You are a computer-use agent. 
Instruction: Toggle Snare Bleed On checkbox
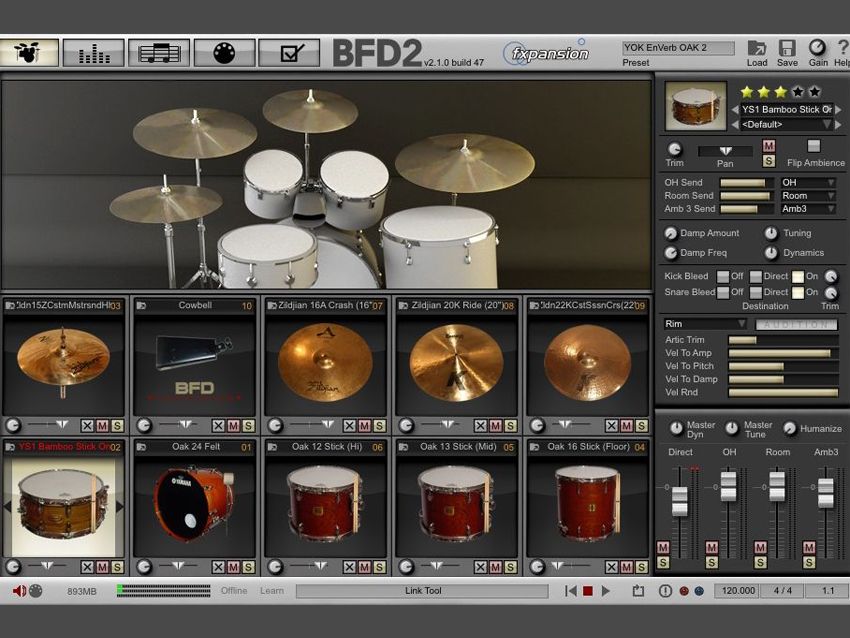tap(797, 292)
